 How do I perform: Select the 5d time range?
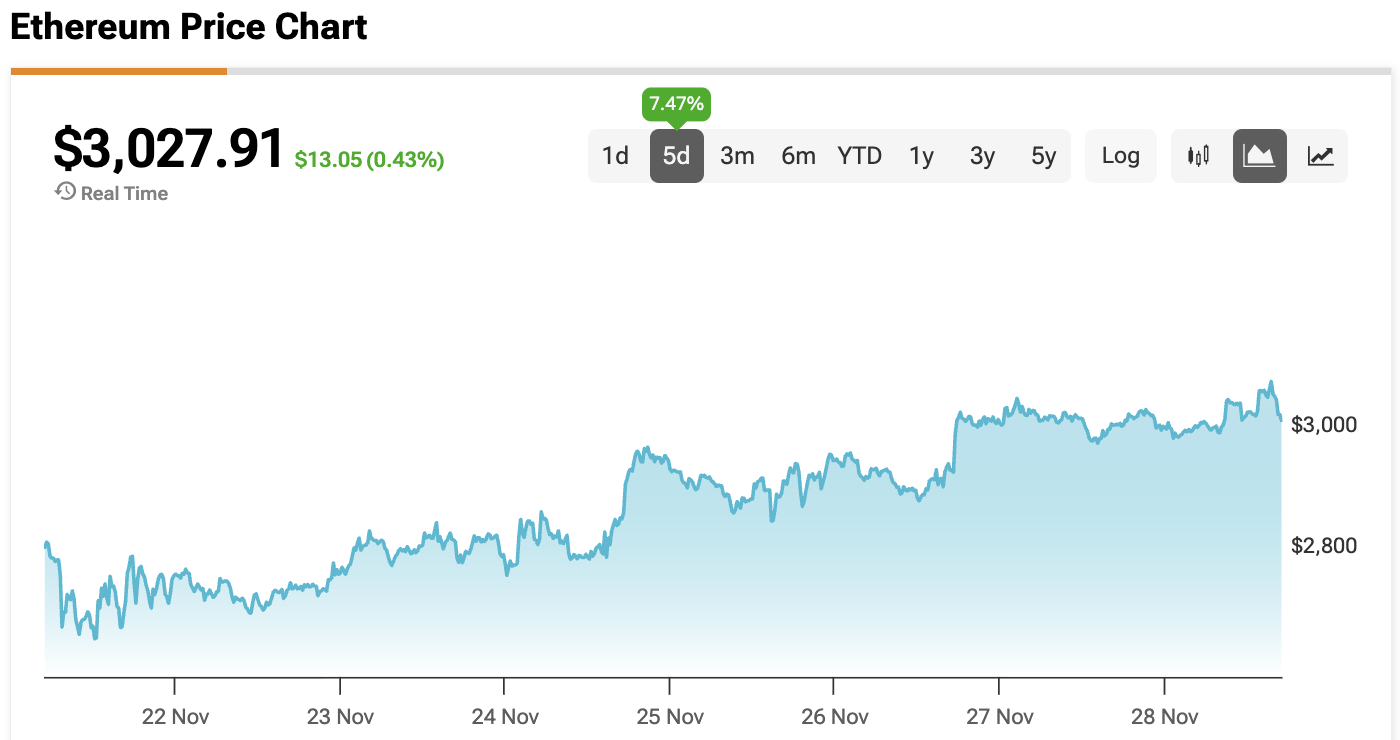pos(677,156)
